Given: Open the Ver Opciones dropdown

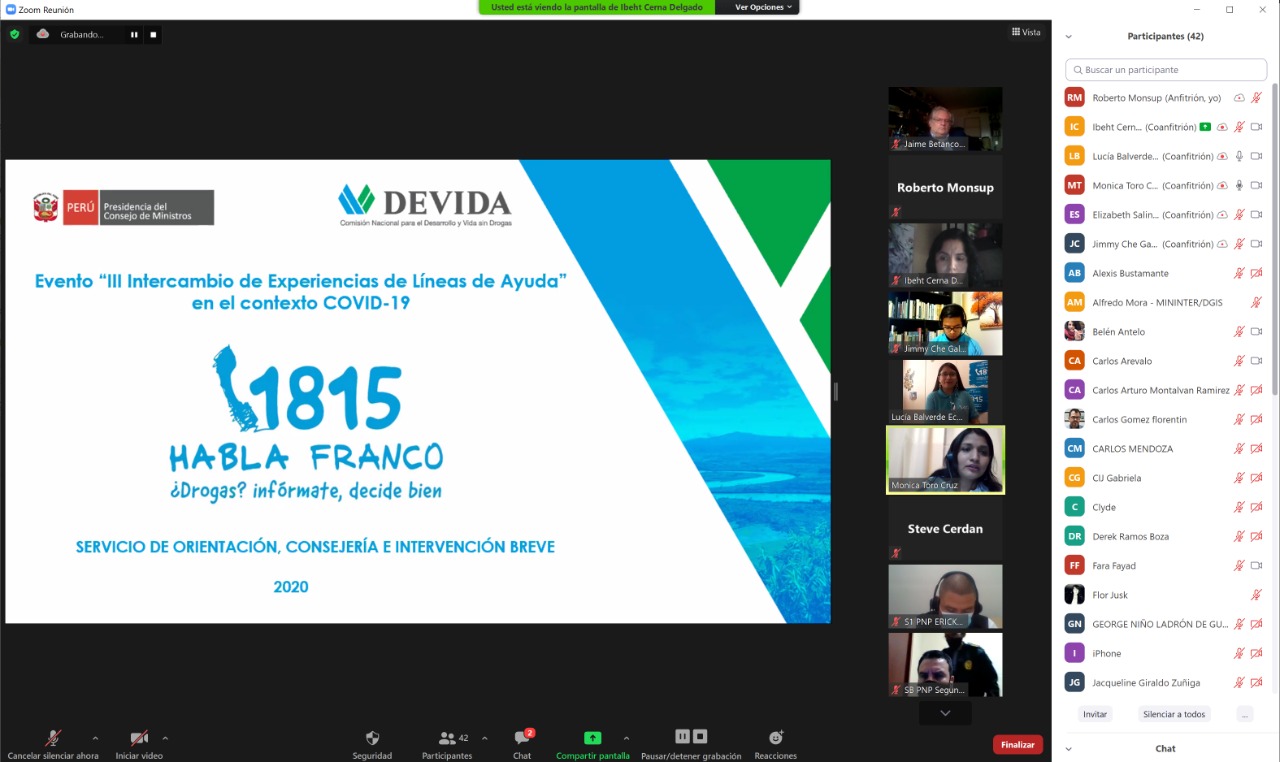Looking at the screenshot, I should (x=764, y=7).
